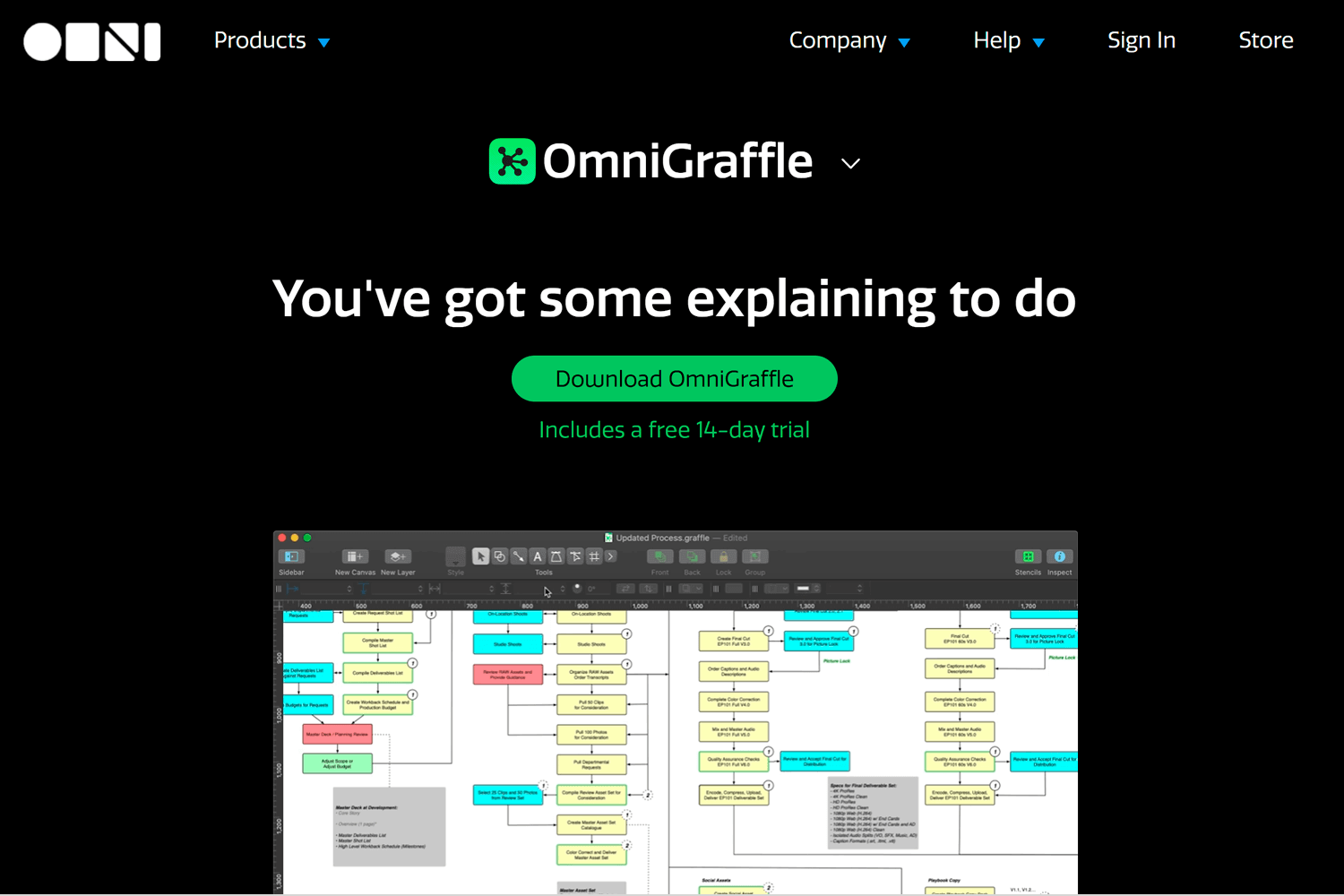Click the New Layer toolbar icon

(398, 556)
